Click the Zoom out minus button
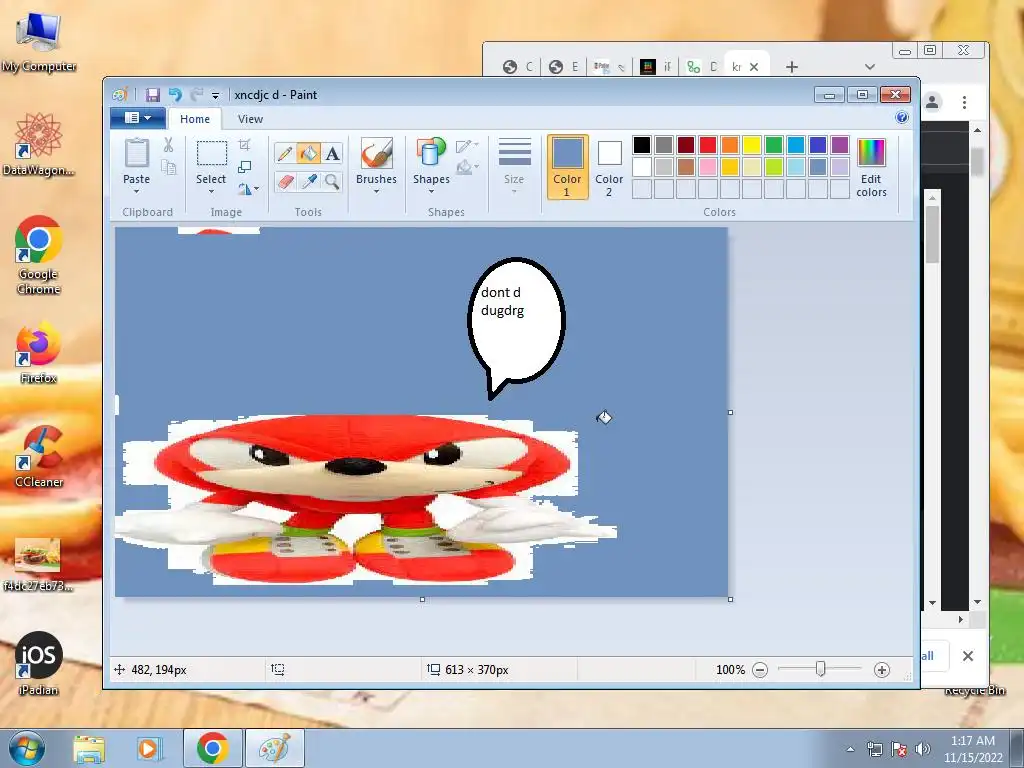Image resolution: width=1024 pixels, height=768 pixels. click(760, 669)
